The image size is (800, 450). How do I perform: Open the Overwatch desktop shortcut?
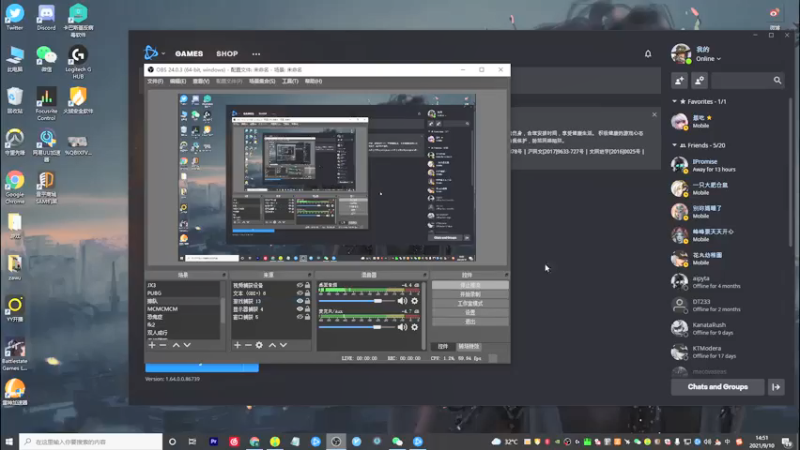(15, 142)
